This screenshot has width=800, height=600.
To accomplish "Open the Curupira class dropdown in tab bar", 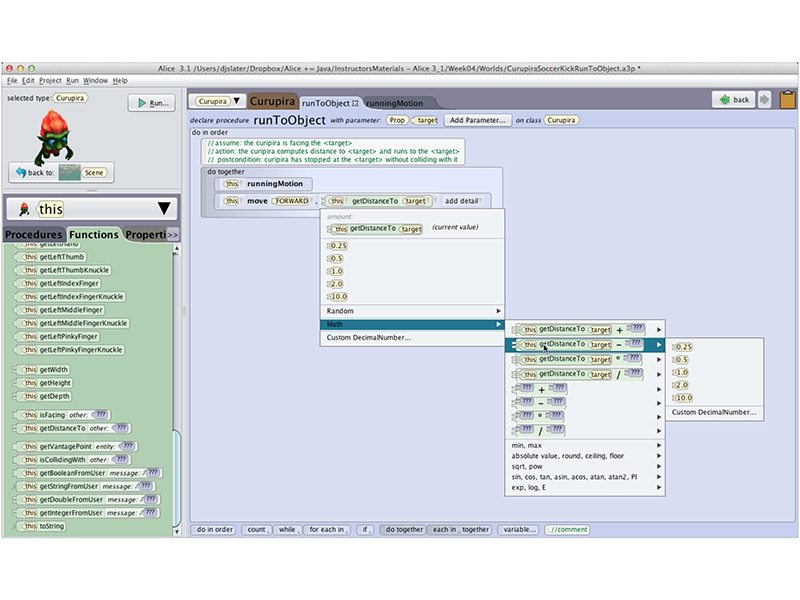I will (217, 101).
